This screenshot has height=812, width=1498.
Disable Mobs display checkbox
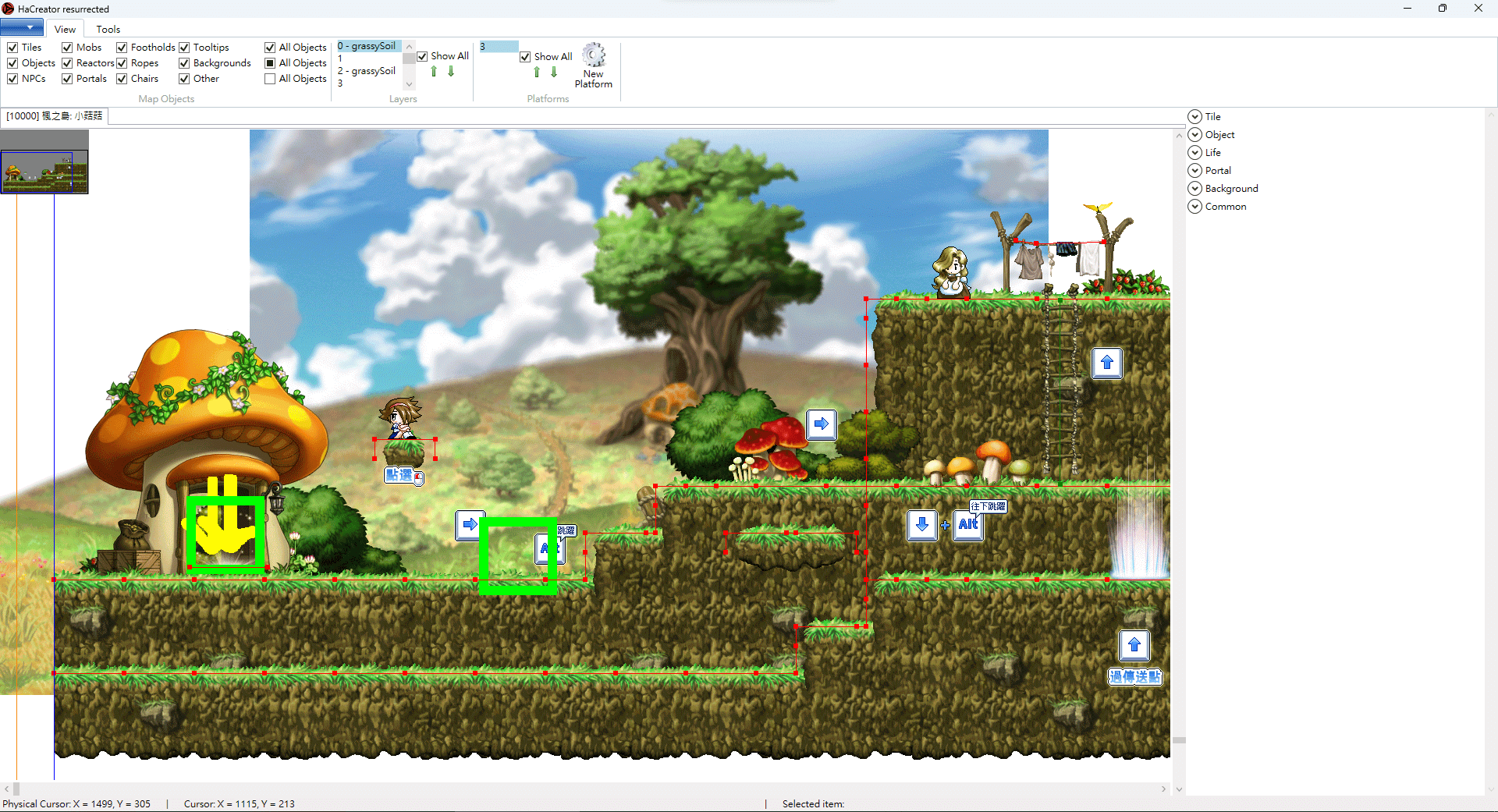coord(67,48)
